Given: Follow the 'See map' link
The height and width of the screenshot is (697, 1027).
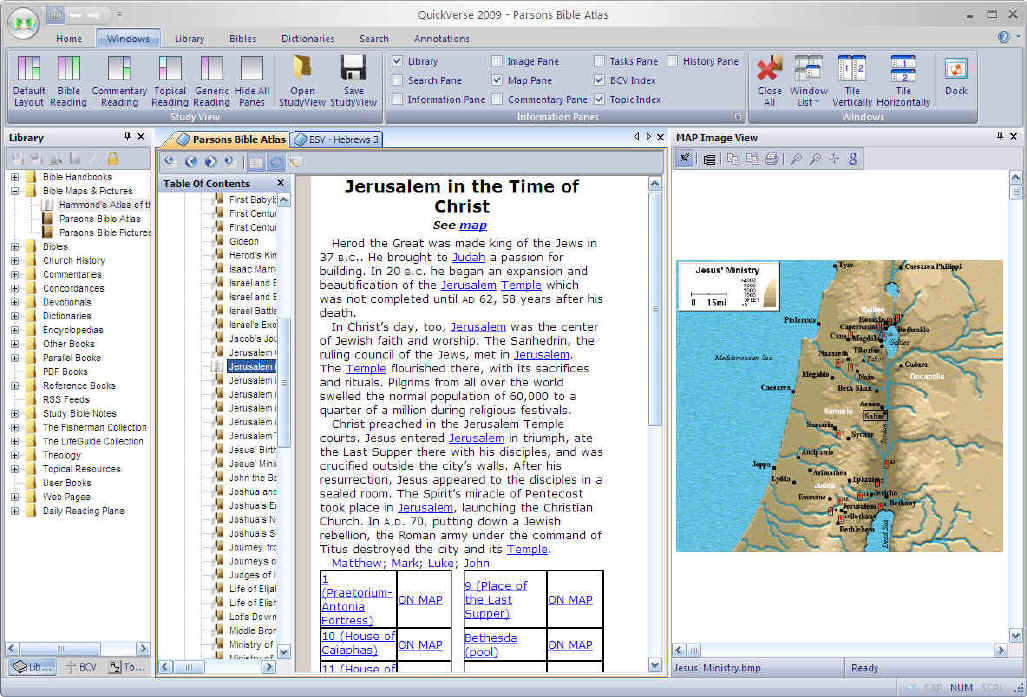Looking at the screenshot, I should (472, 225).
